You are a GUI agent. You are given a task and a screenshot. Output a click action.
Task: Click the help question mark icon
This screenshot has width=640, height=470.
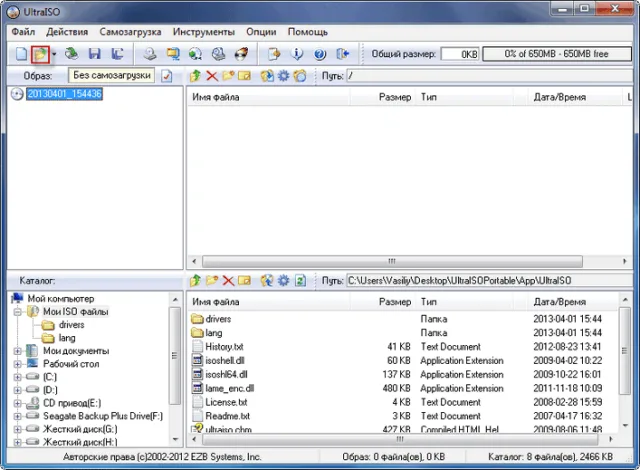(x=320, y=54)
